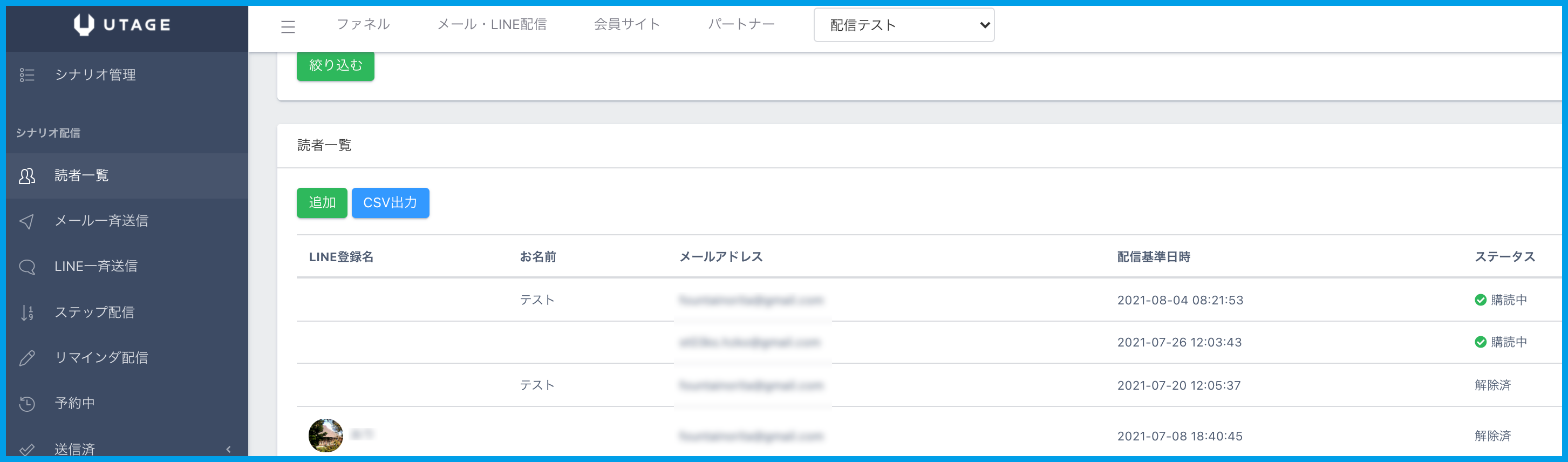Screen dimensions: 1568x462
Task: Click the green 追加 button
Action: tap(322, 203)
